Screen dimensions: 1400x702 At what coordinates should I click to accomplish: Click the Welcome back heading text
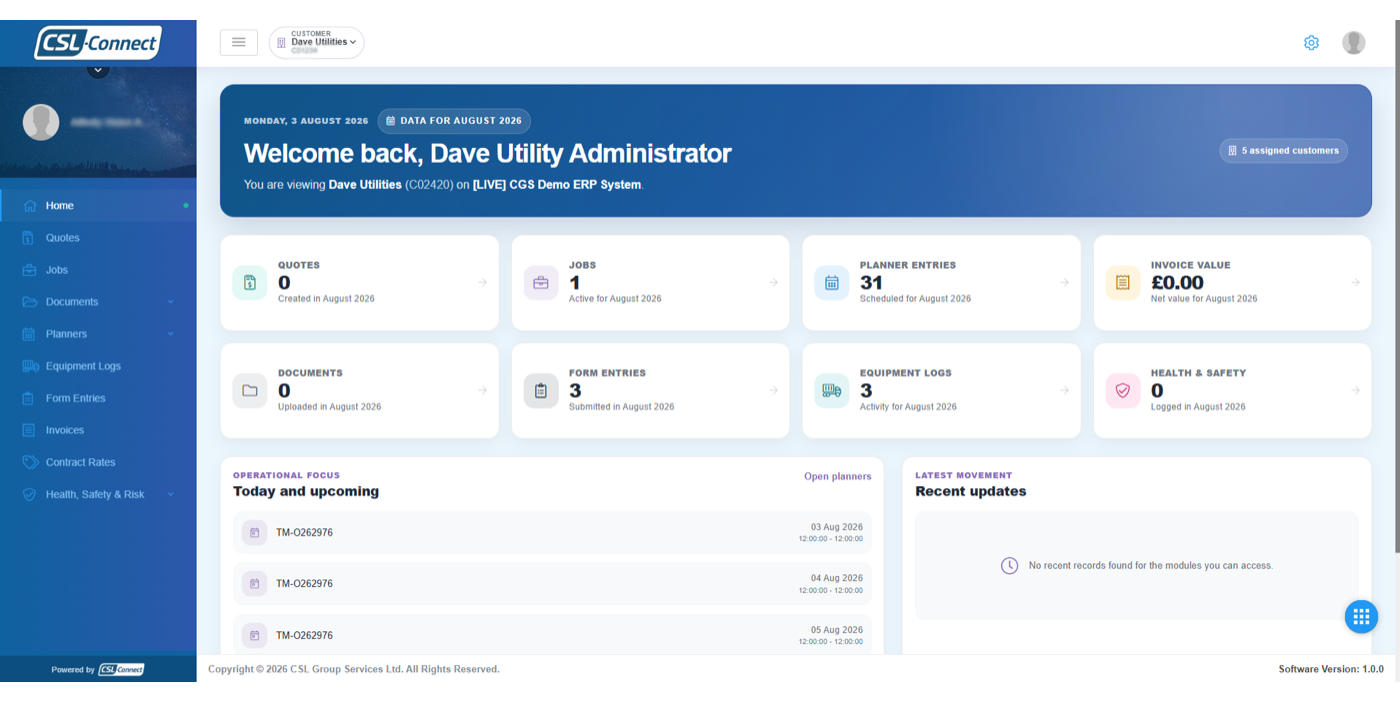(488, 153)
